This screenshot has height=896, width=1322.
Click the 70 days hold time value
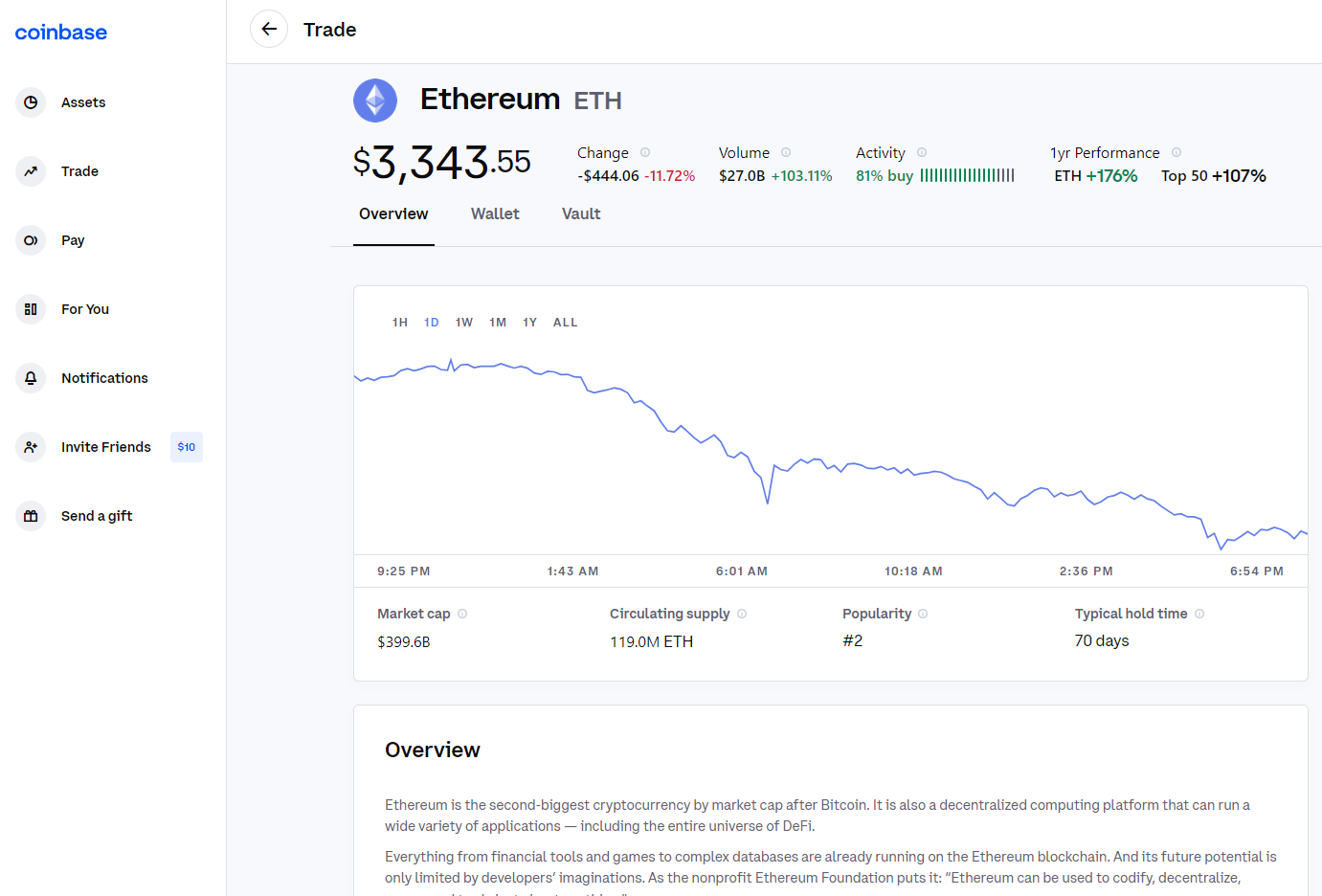(x=1102, y=641)
